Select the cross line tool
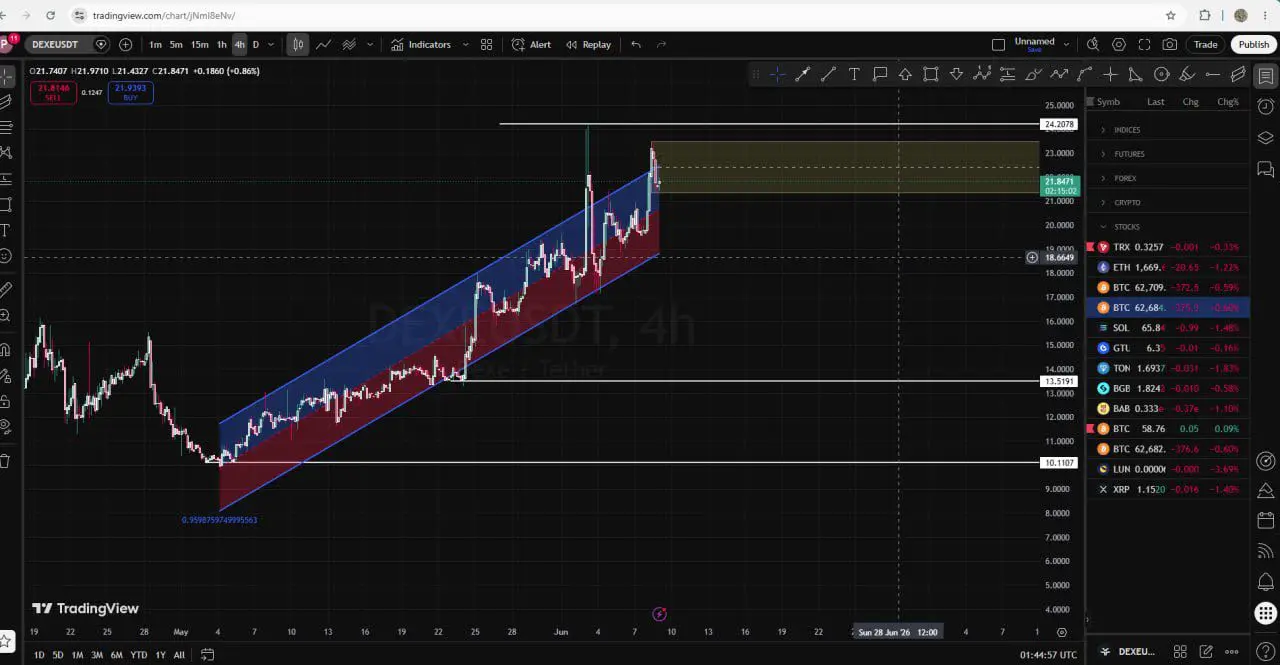The height and width of the screenshot is (665, 1280). (1110, 74)
